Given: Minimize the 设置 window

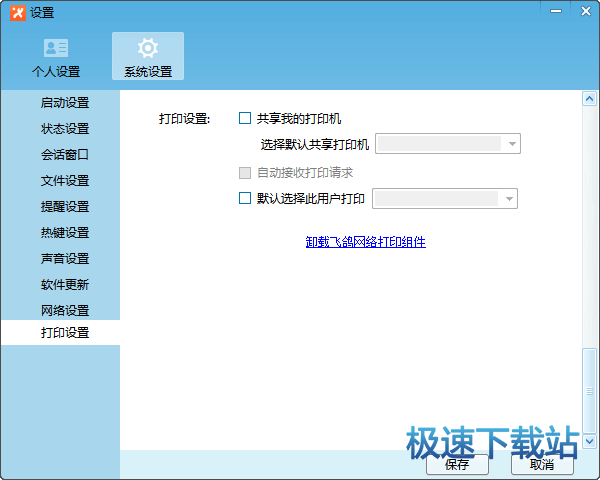Looking at the screenshot, I should (x=556, y=11).
